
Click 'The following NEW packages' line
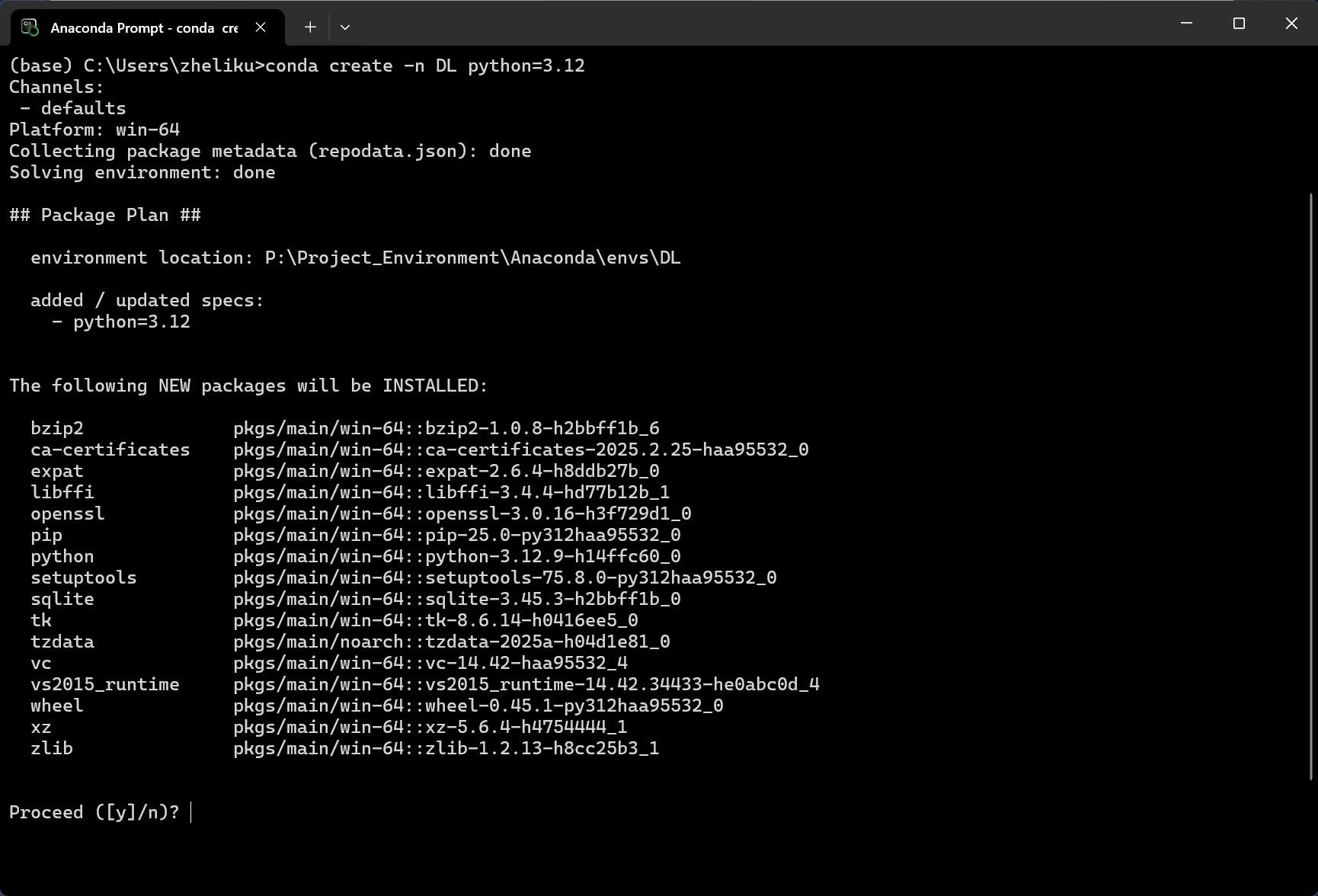248,386
